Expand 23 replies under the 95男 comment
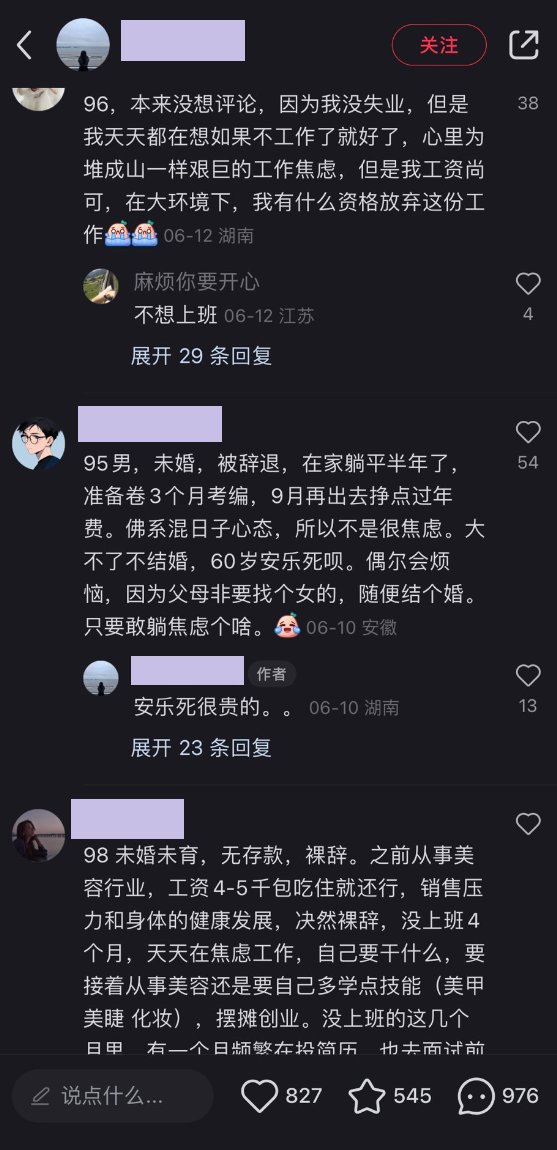 [x=201, y=747]
